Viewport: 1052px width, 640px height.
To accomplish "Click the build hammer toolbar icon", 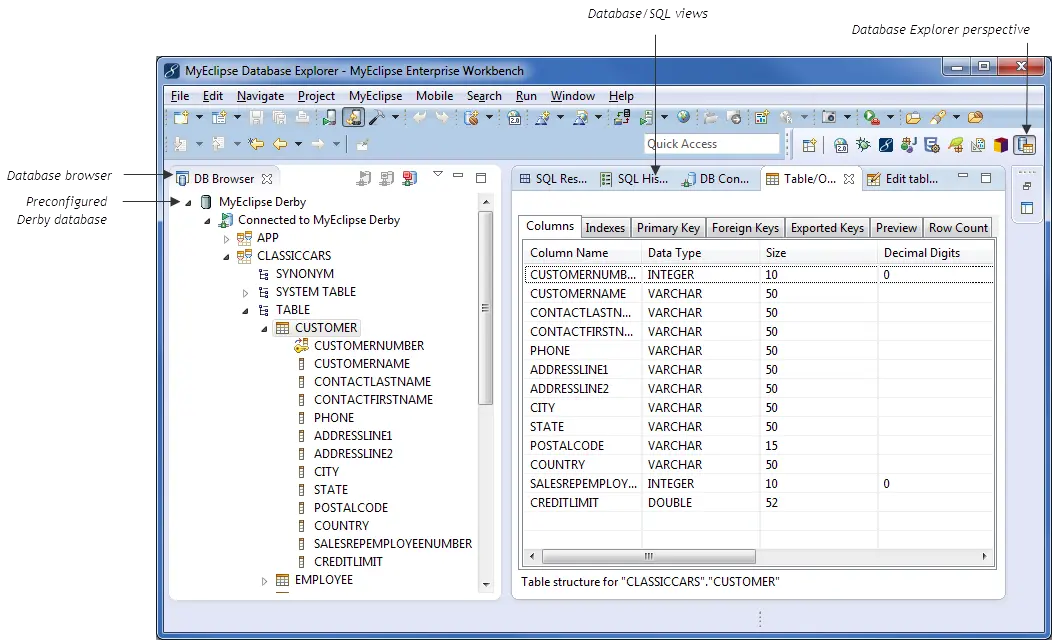I will click(377, 117).
